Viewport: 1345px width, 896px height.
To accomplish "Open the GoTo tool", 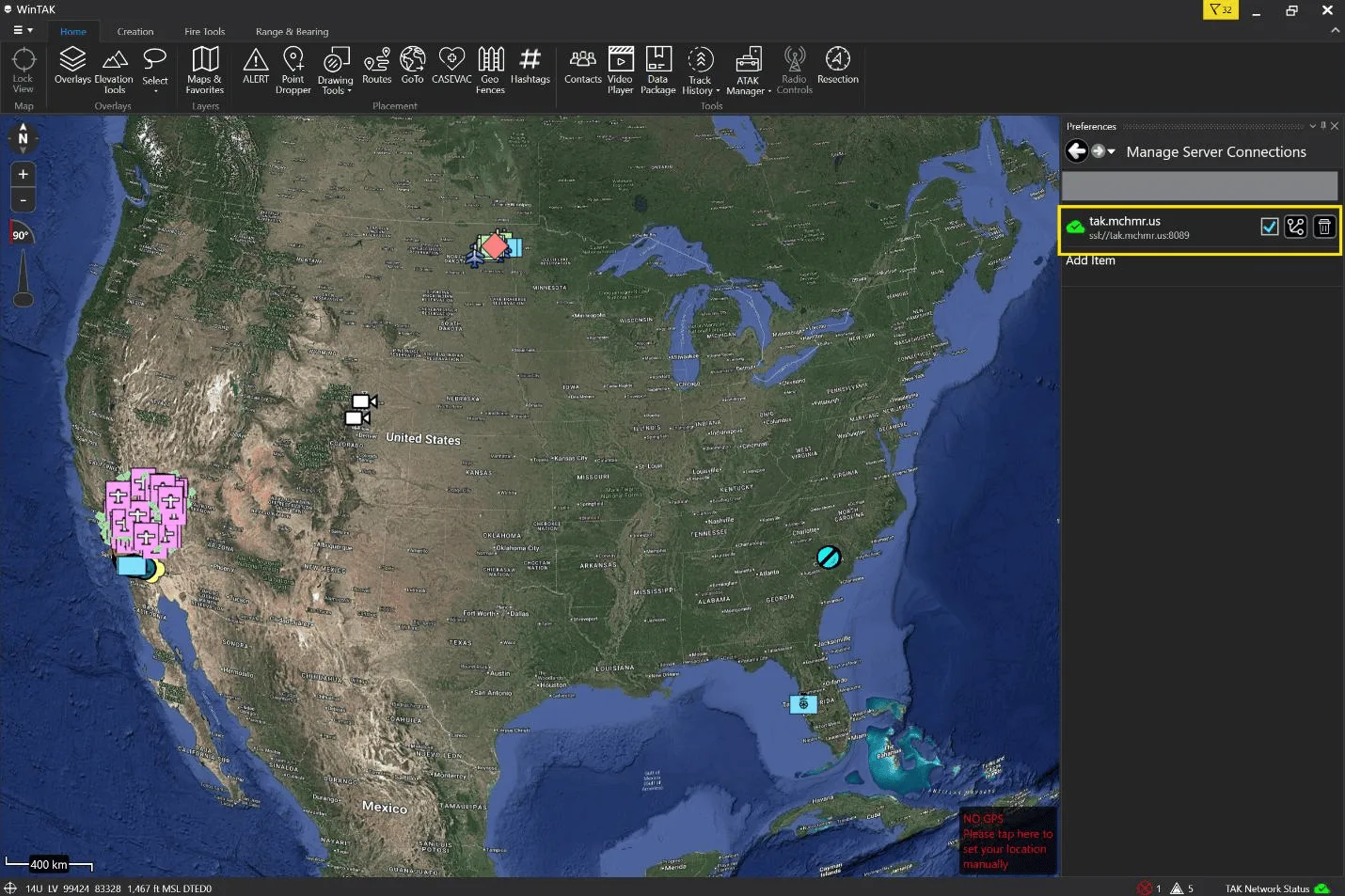I will pos(413,66).
